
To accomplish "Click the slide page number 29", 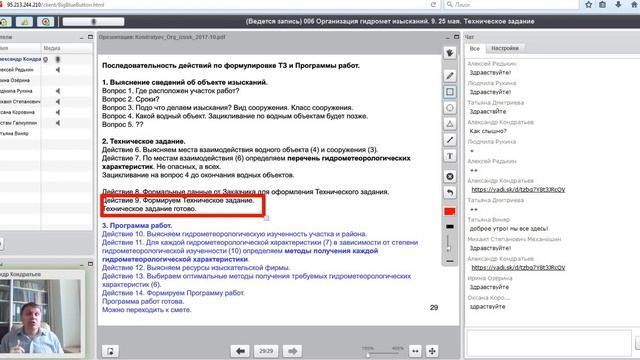I will (x=434, y=307).
